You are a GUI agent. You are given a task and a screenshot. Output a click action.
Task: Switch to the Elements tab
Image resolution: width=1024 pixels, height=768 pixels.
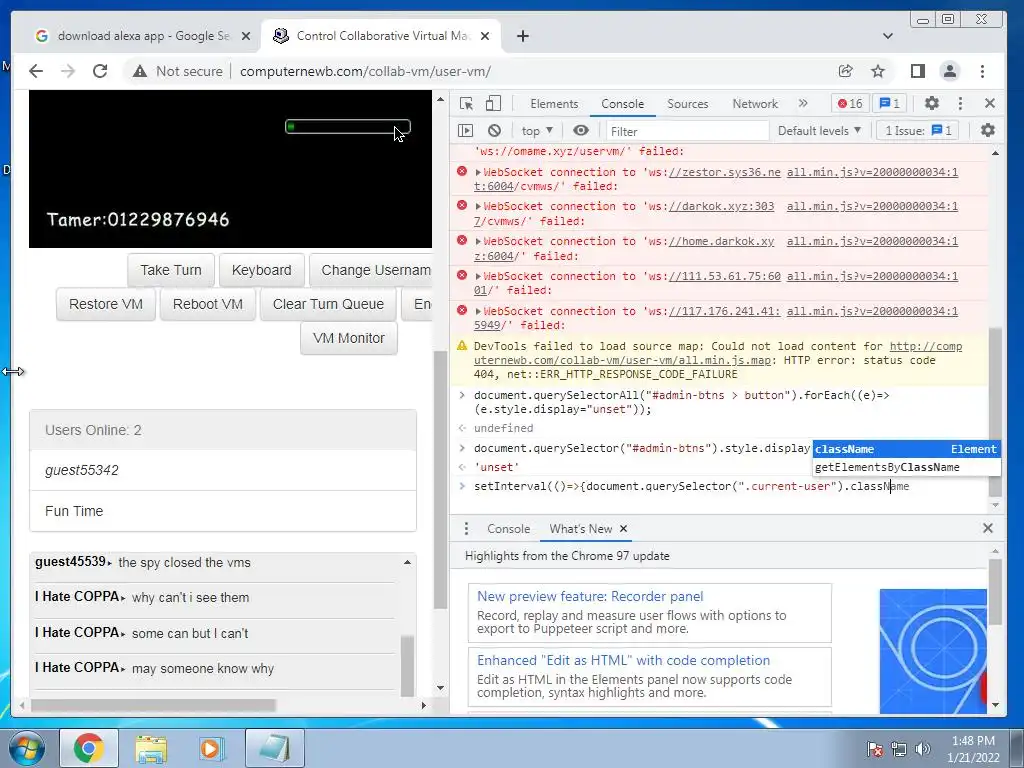(554, 103)
